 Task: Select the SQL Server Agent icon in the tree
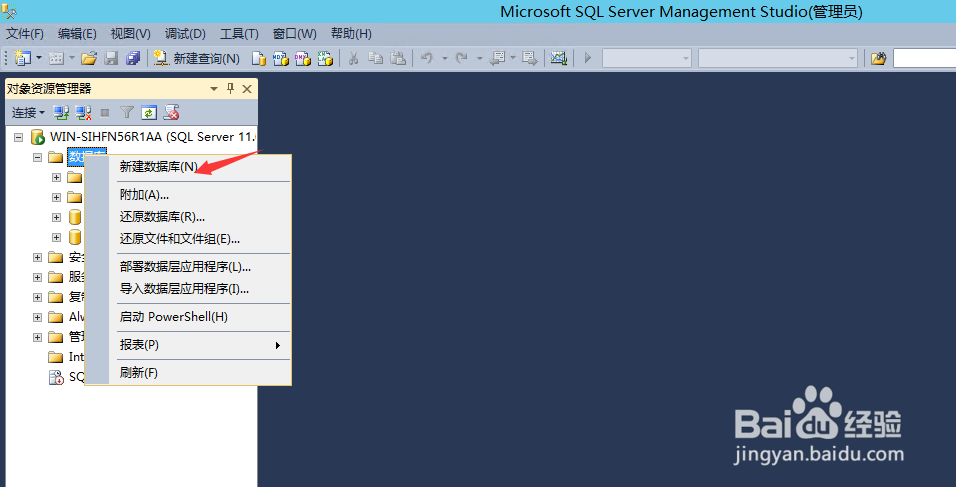point(56,377)
